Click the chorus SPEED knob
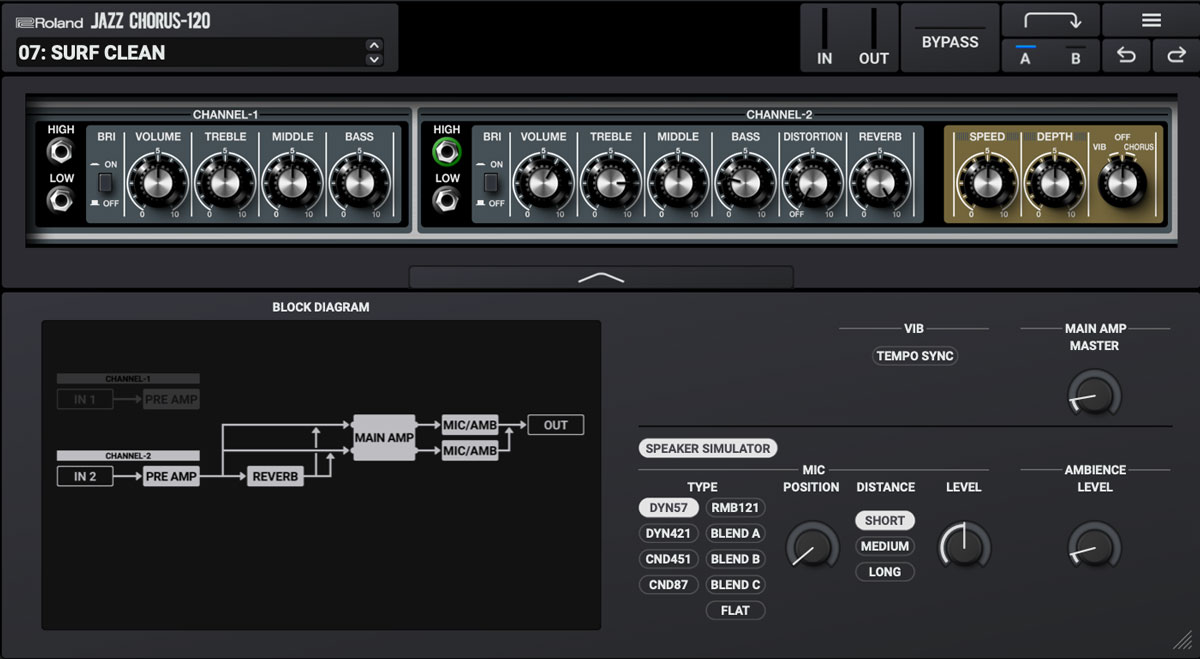 (986, 183)
